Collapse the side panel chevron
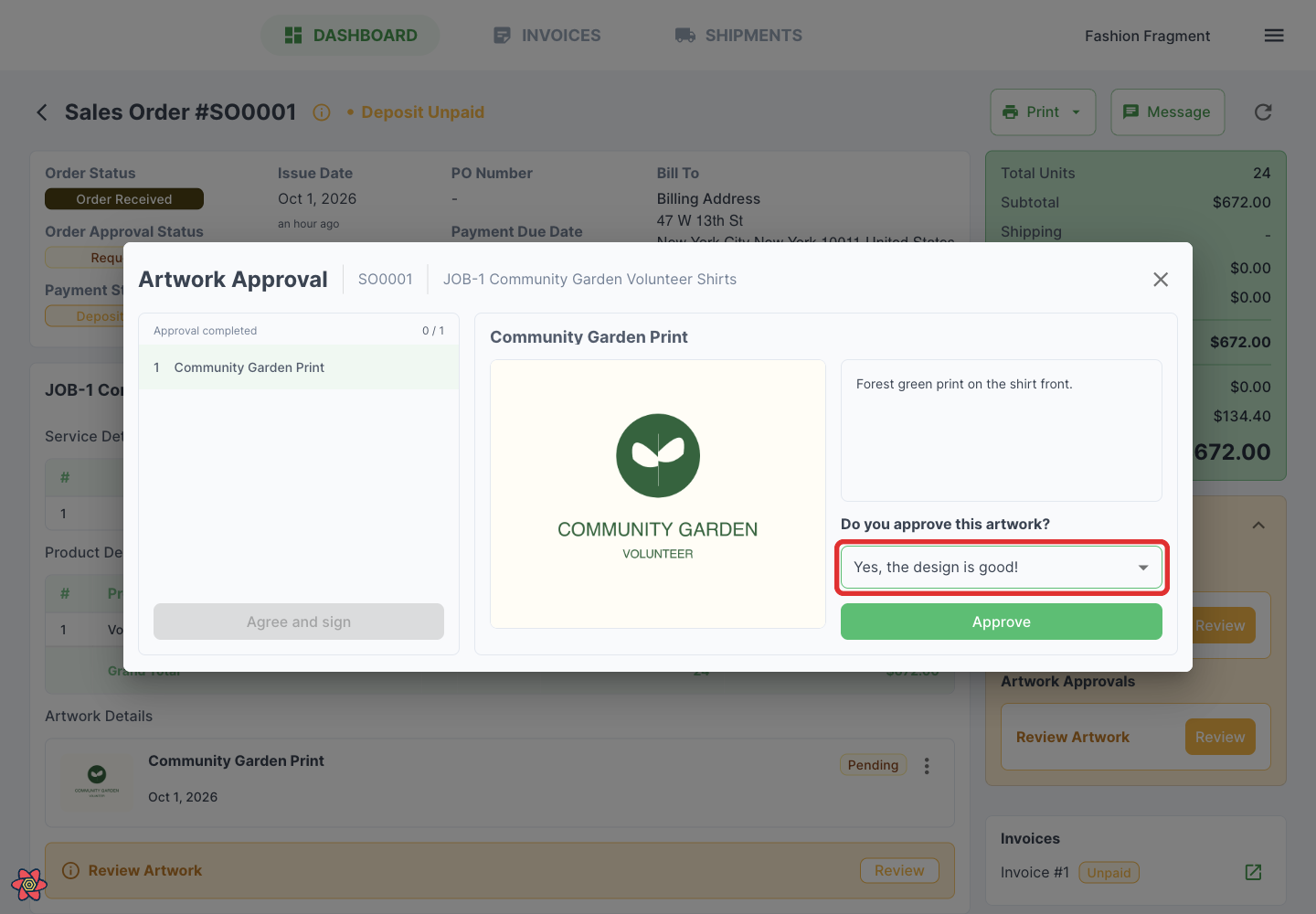 1258,525
